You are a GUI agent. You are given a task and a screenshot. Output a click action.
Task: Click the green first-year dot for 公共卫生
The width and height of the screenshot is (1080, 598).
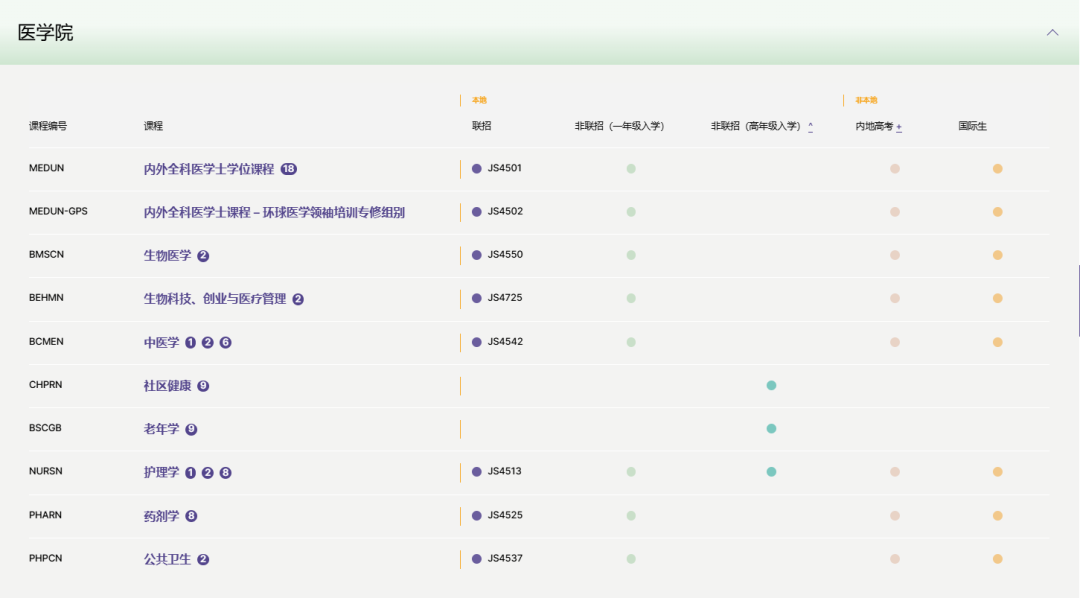[631, 559]
